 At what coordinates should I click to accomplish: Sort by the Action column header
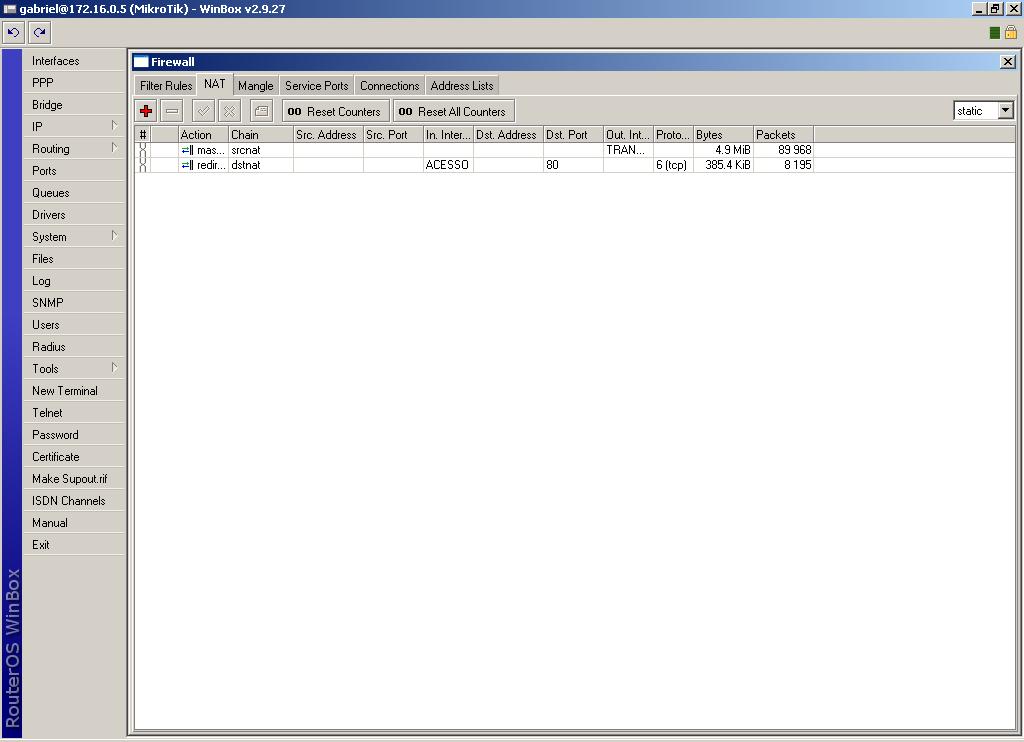(203, 135)
